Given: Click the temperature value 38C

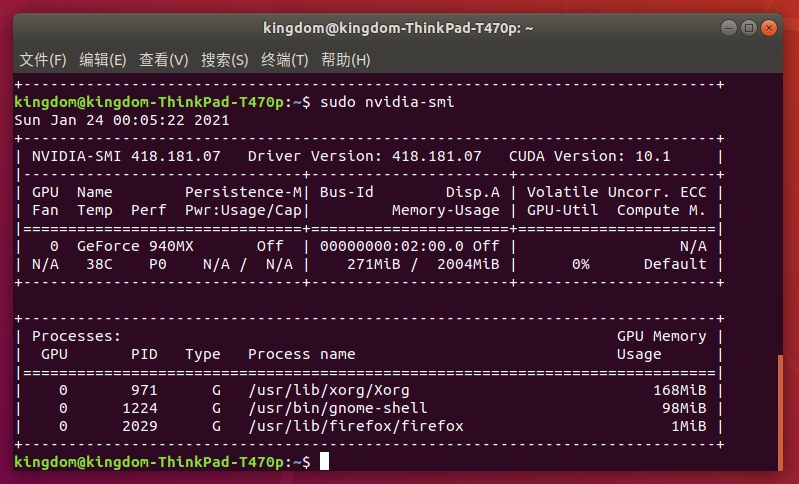Looking at the screenshot, I should pyautogui.click(x=99, y=264).
